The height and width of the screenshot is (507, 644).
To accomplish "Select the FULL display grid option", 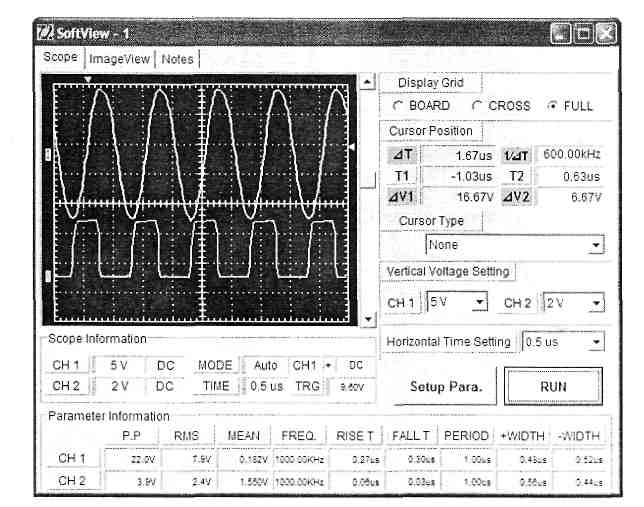I will 570,106.
